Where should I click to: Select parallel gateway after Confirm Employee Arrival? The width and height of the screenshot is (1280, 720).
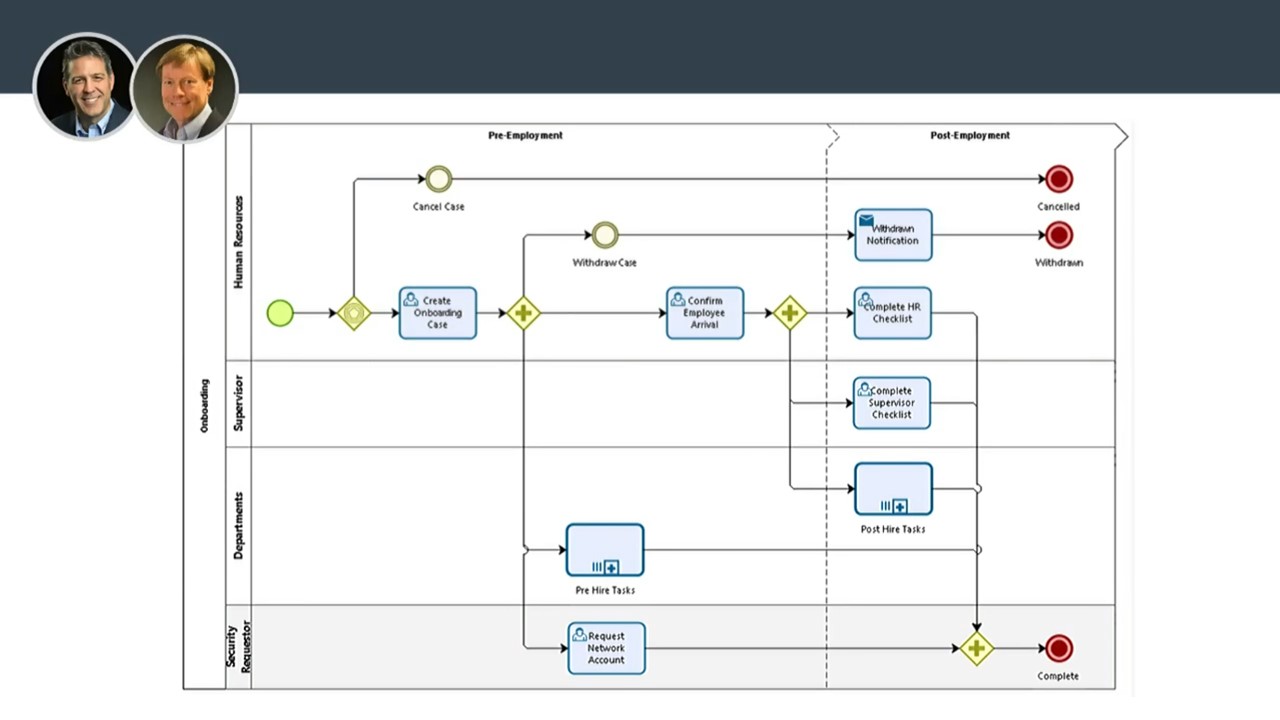tap(789, 313)
